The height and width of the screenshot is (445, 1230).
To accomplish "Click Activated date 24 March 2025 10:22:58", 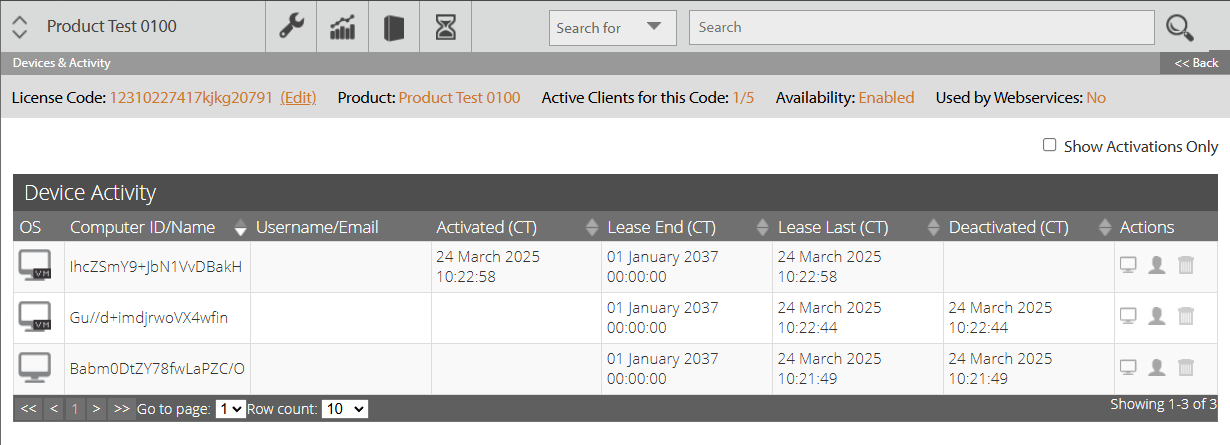I will tap(488, 266).
